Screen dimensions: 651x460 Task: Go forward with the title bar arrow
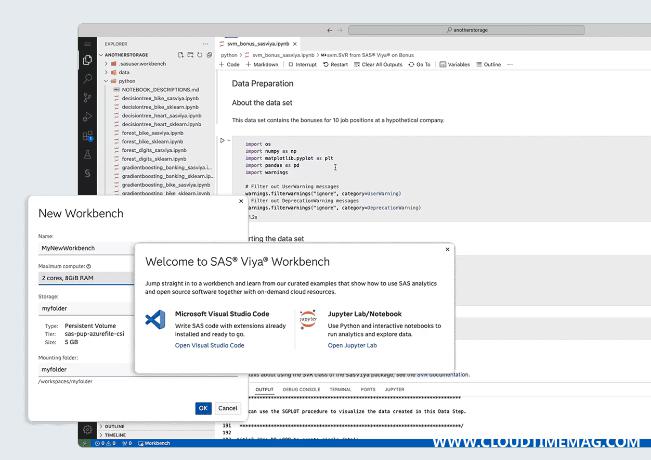tap(340, 30)
